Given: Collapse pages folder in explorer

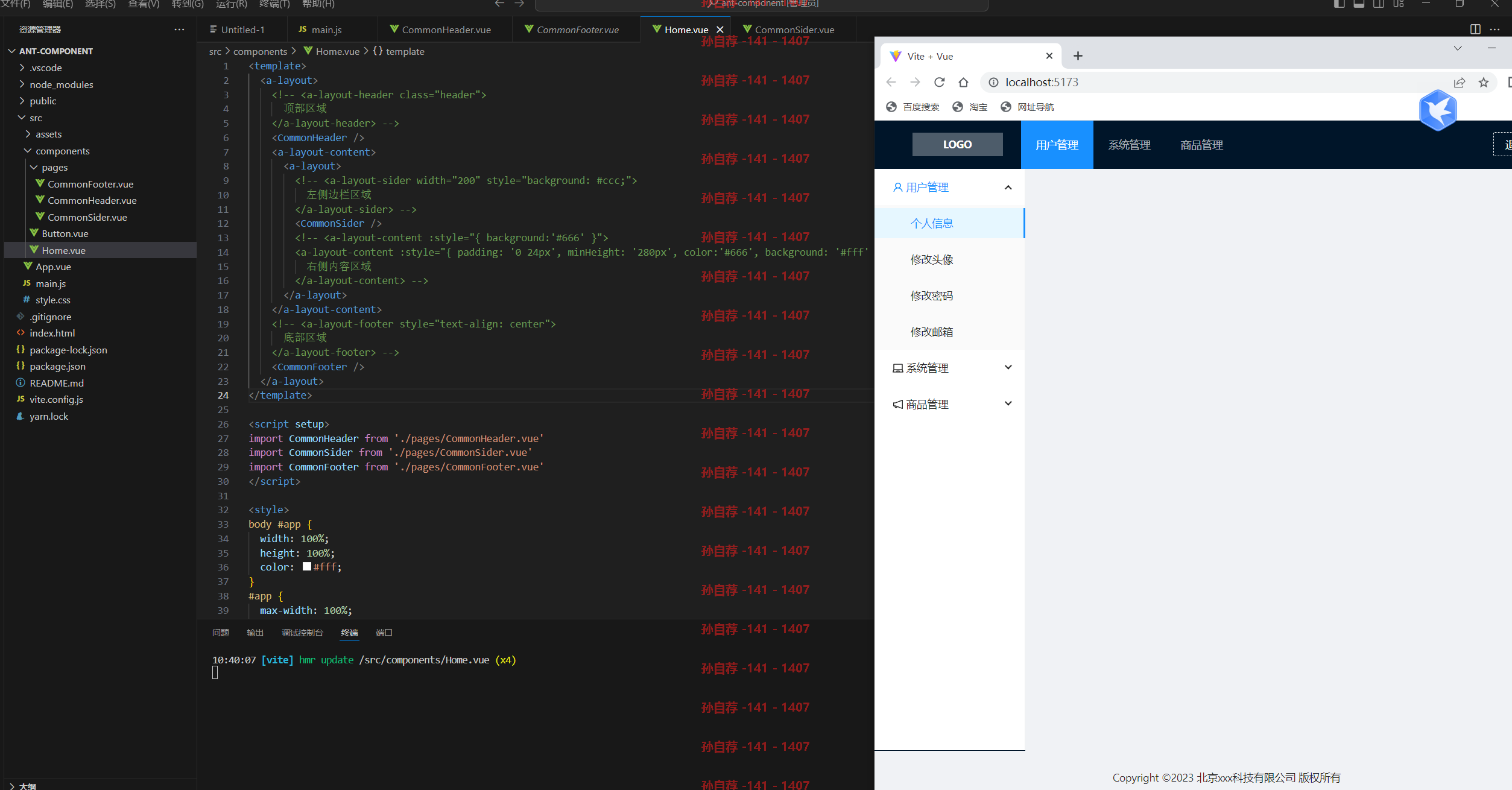Looking at the screenshot, I should point(101,167).
